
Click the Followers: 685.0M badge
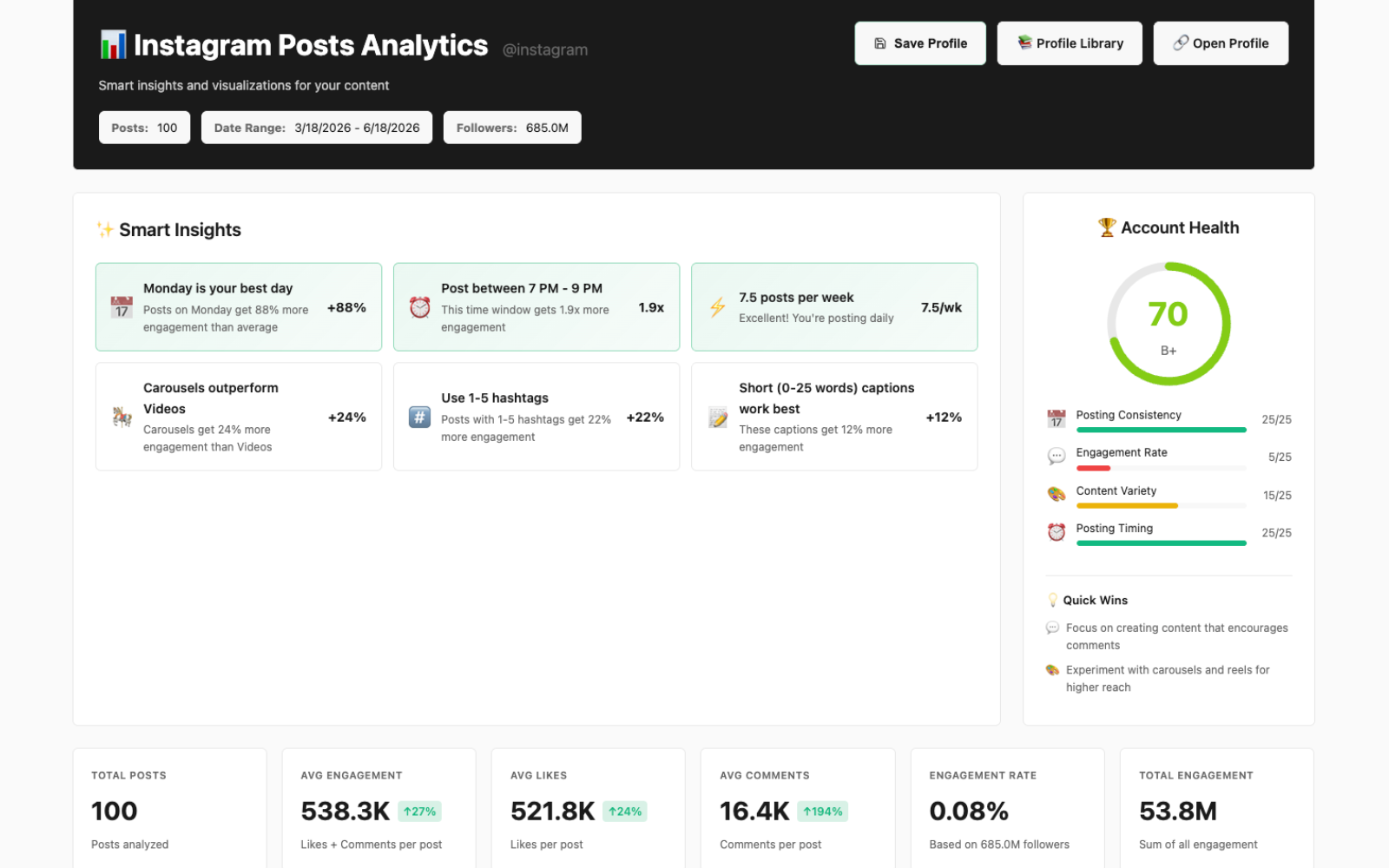click(x=512, y=128)
